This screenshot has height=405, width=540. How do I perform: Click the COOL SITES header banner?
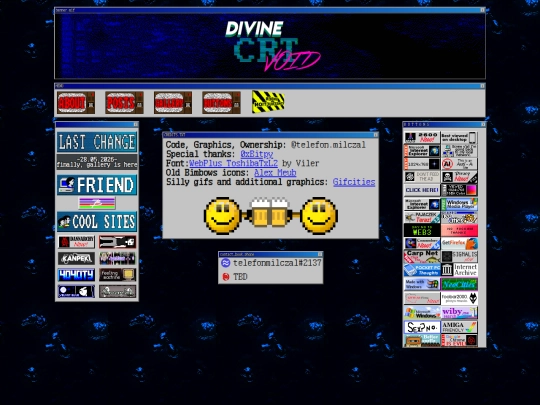point(97,221)
